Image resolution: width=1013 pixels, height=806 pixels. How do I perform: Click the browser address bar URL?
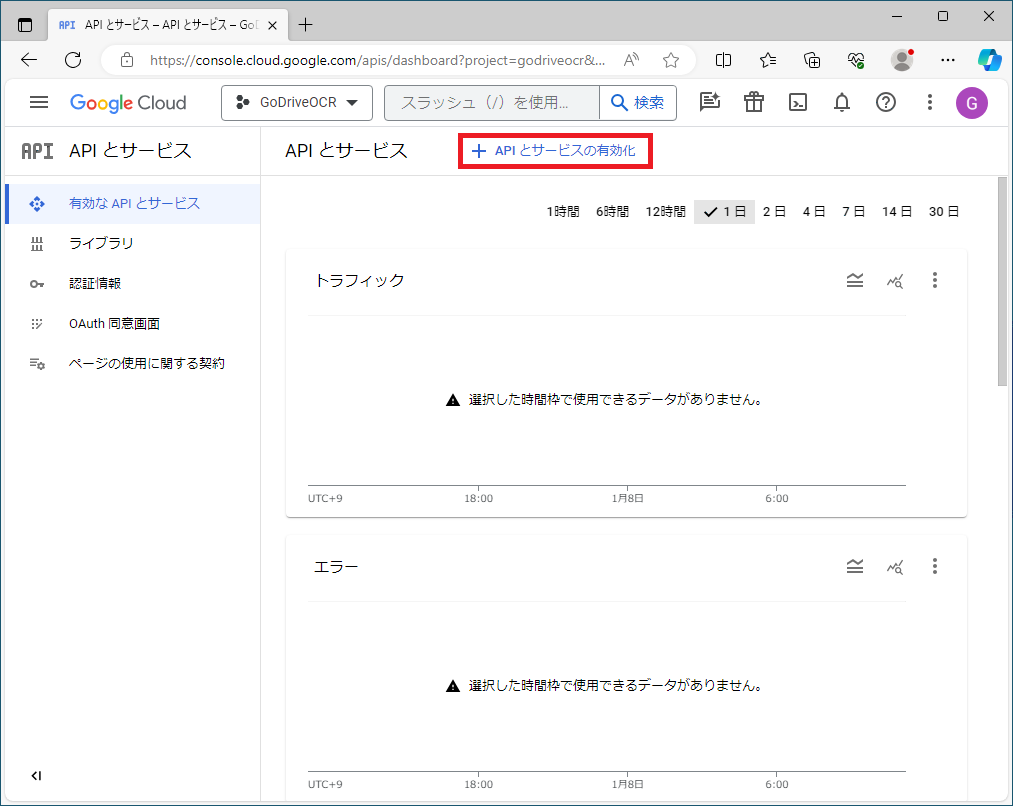click(377, 60)
